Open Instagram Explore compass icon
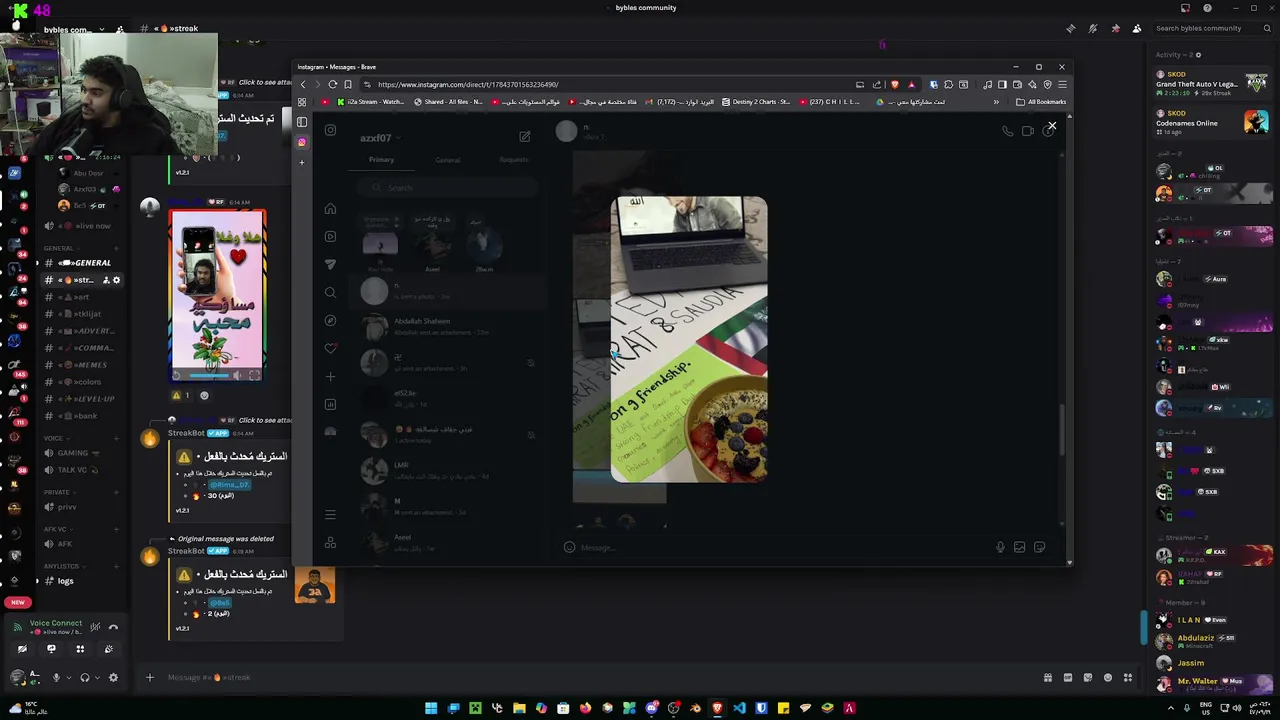Screen dimensions: 1280x720 [330, 321]
